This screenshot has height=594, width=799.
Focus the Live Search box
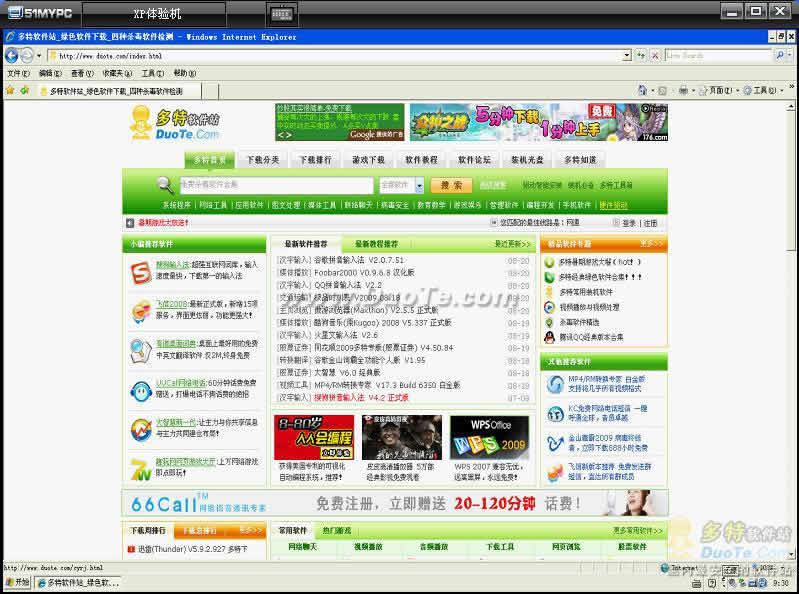tap(718, 56)
